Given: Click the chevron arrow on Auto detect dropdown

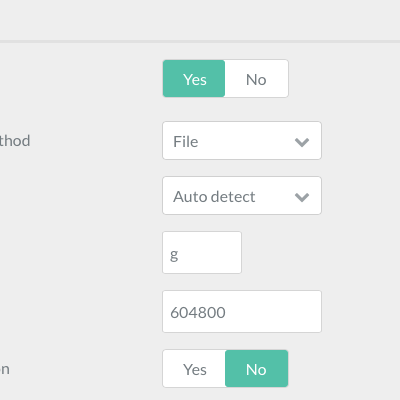Looking at the screenshot, I should click(x=302, y=197).
